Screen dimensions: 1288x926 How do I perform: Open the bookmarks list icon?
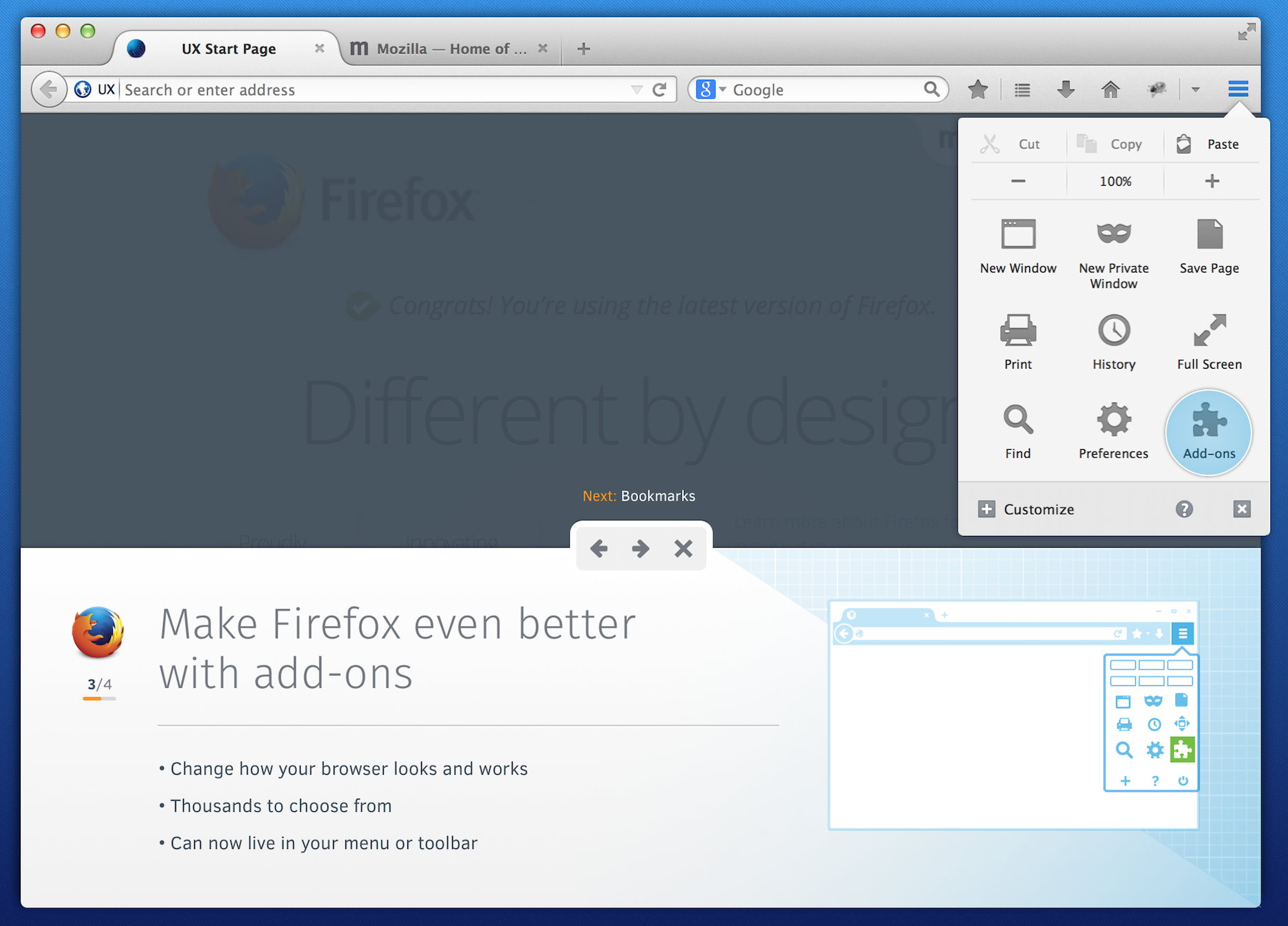tap(1022, 89)
